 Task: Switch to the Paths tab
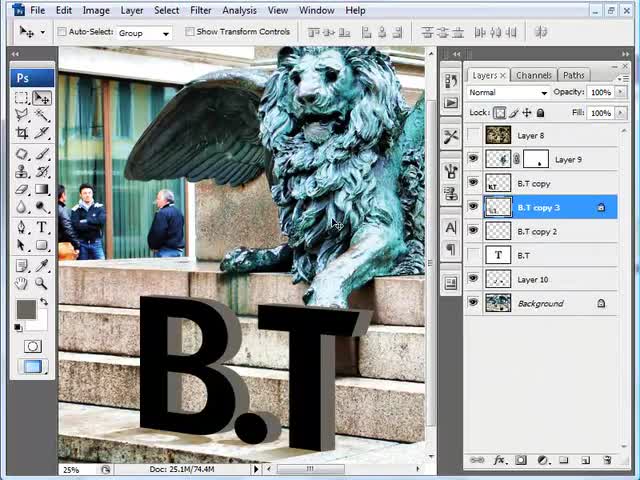pos(573,75)
